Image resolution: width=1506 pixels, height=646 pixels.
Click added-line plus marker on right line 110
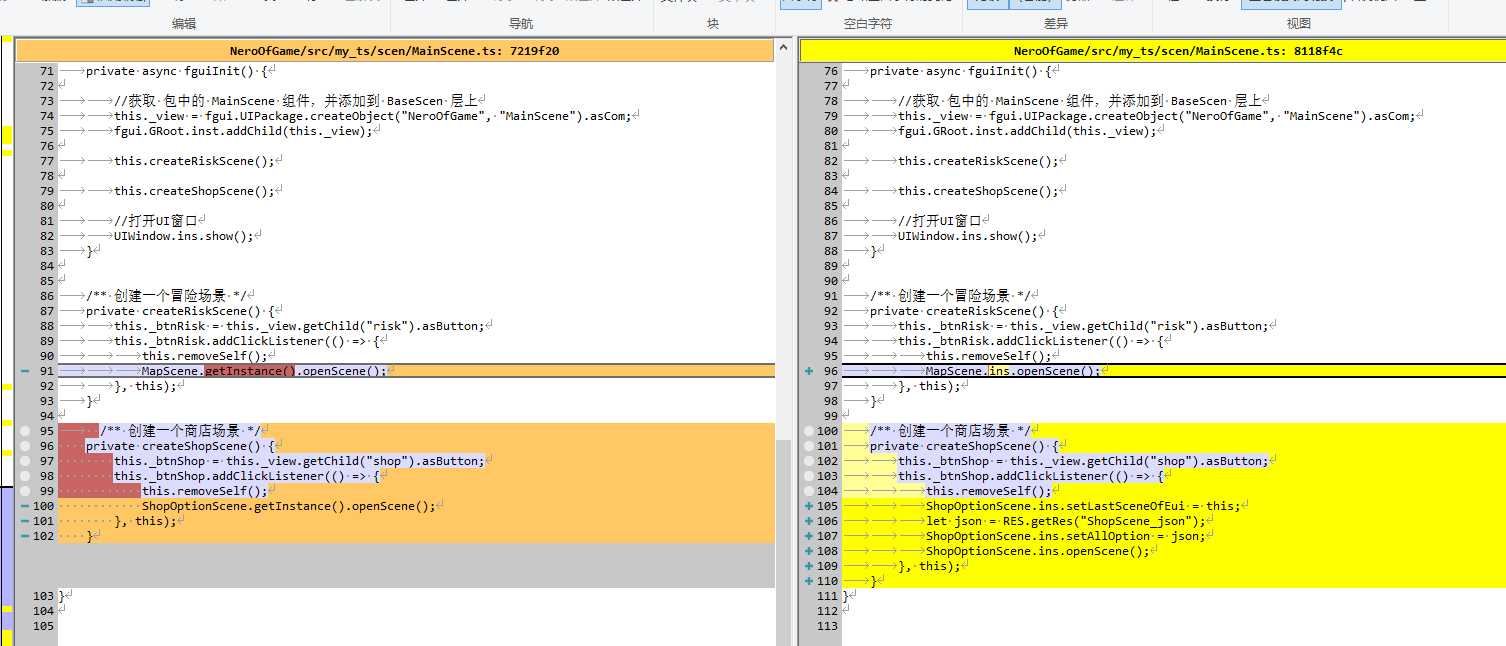808,581
